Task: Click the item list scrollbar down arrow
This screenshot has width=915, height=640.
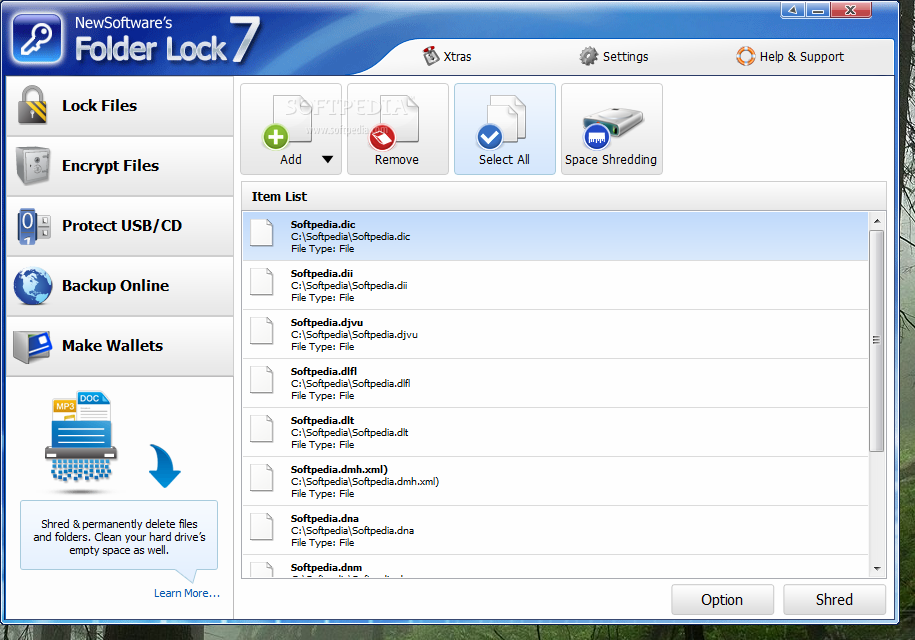Action: 879,570
